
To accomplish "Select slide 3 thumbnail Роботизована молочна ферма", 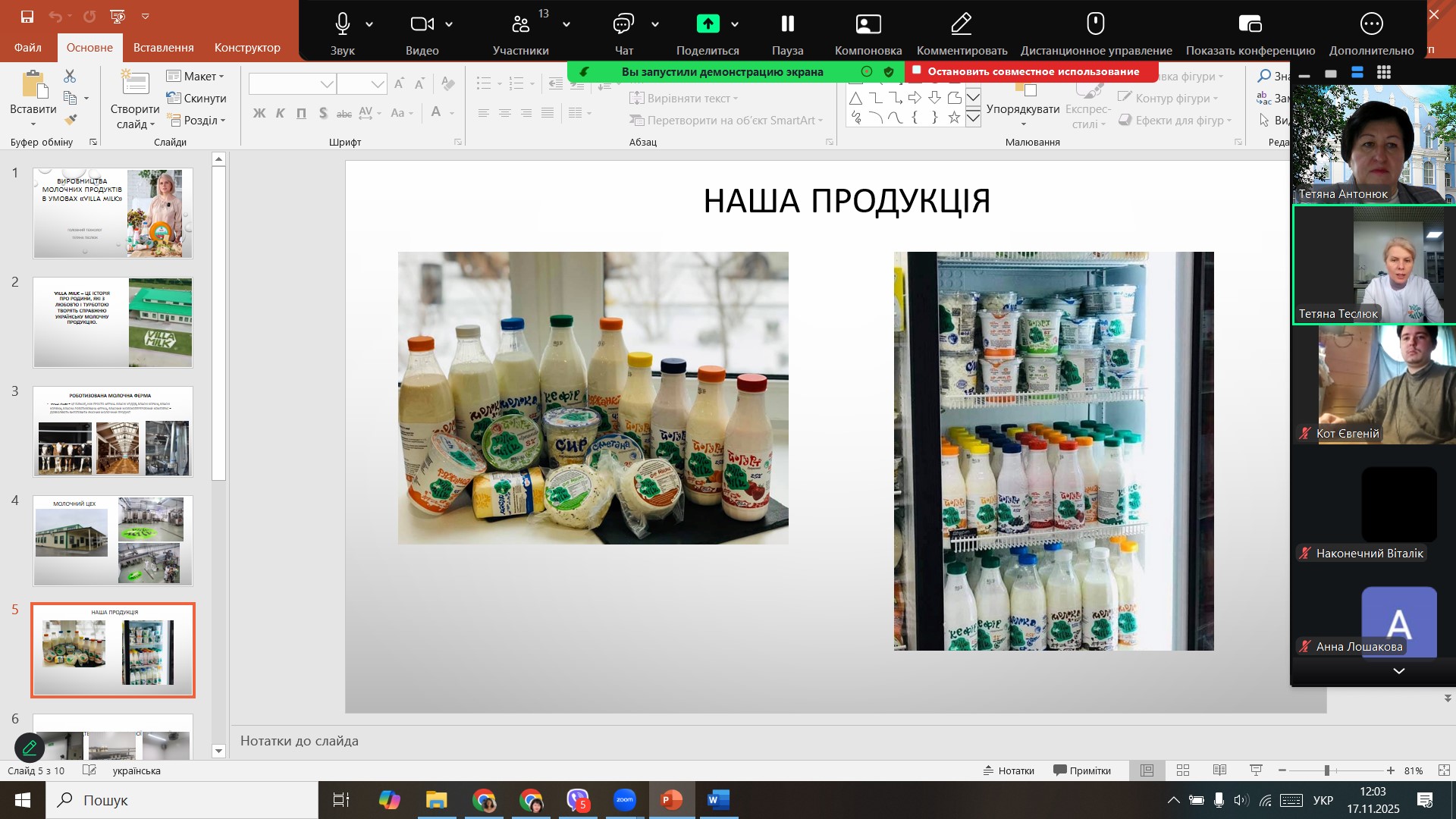I will coord(112,431).
